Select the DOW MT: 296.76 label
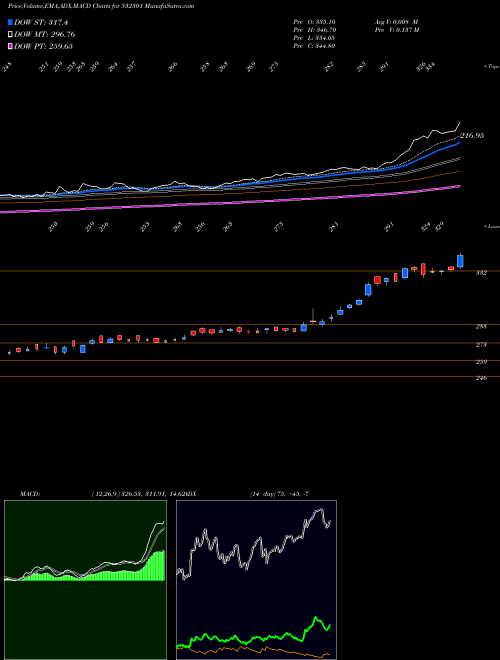Screen dimensions: 500x660 (45, 34)
